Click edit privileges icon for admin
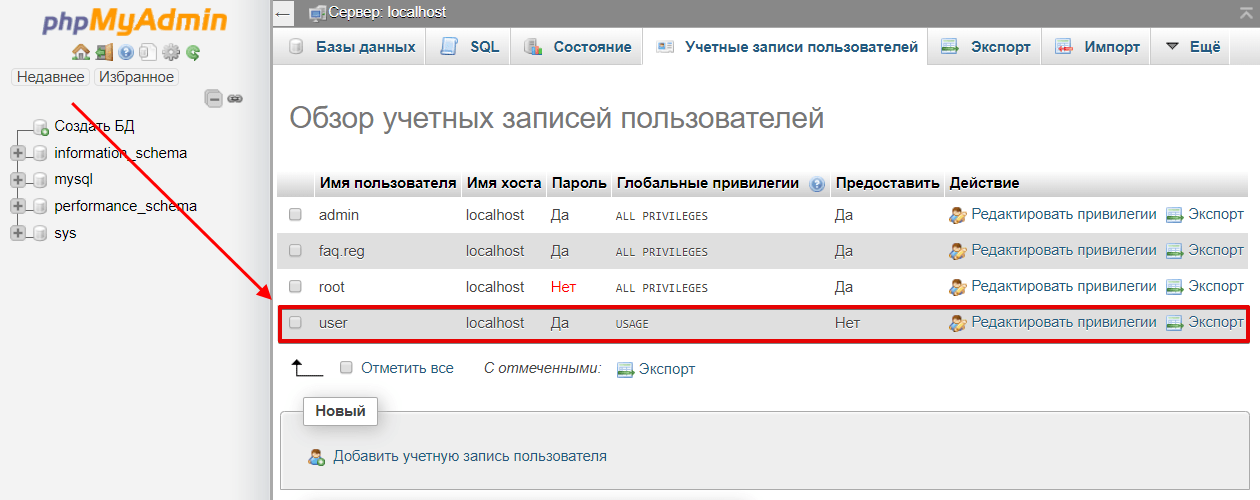Image resolution: width=1260 pixels, height=500 pixels. pos(958,215)
